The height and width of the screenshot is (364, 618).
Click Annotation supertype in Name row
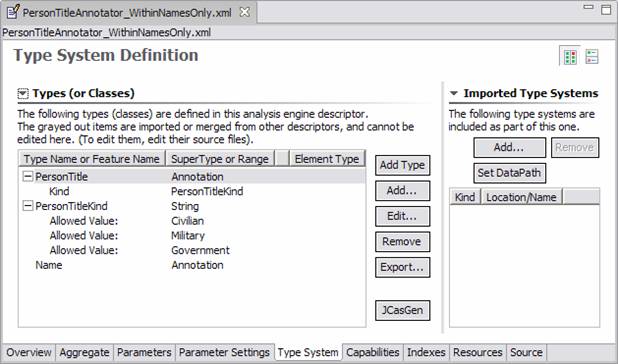[x=197, y=265]
